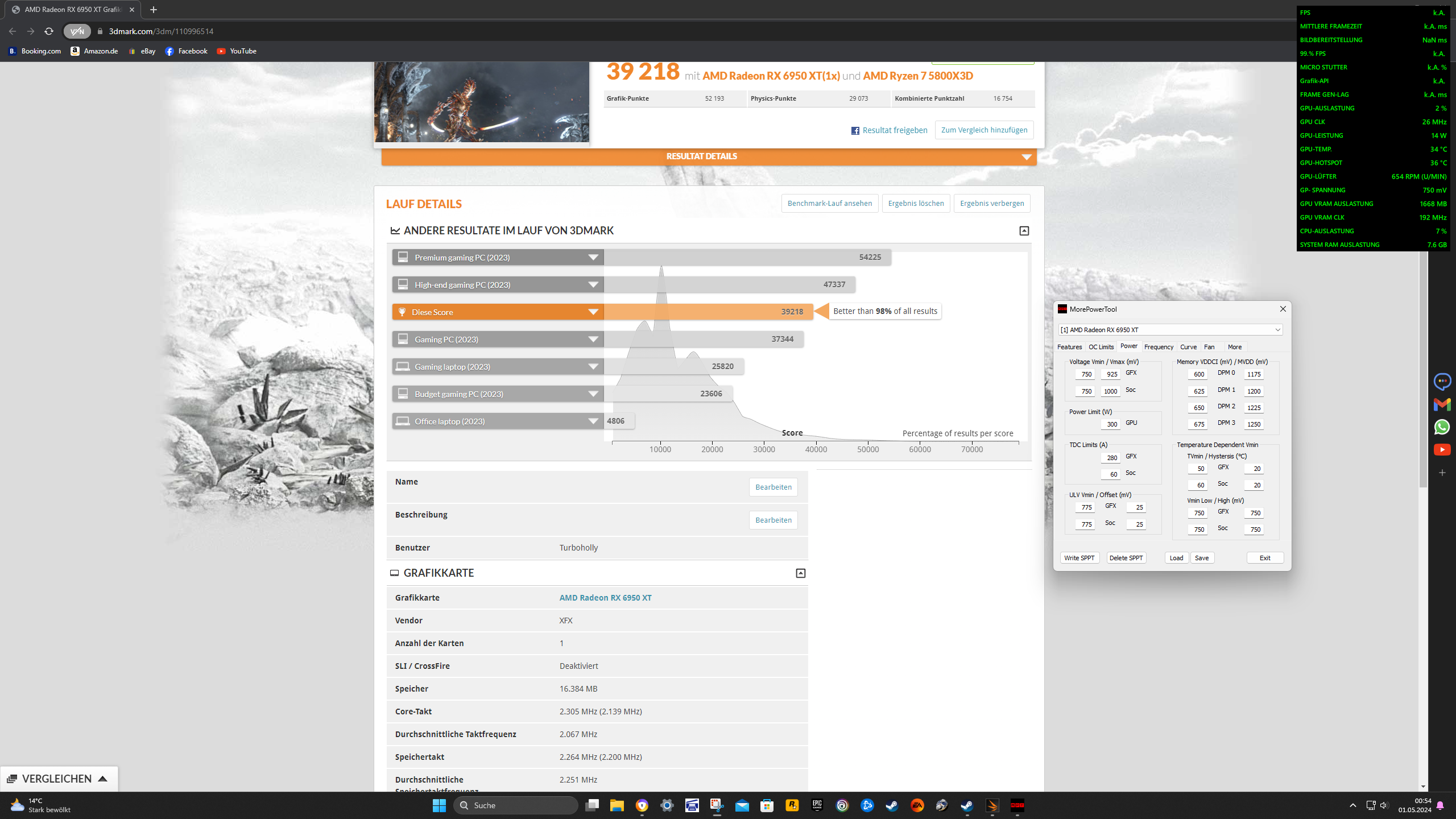This screenshot has height=819, width=1456.
Task: Open the GPU selection dropdown in MorePowerTool
Action: [1277, 330]
